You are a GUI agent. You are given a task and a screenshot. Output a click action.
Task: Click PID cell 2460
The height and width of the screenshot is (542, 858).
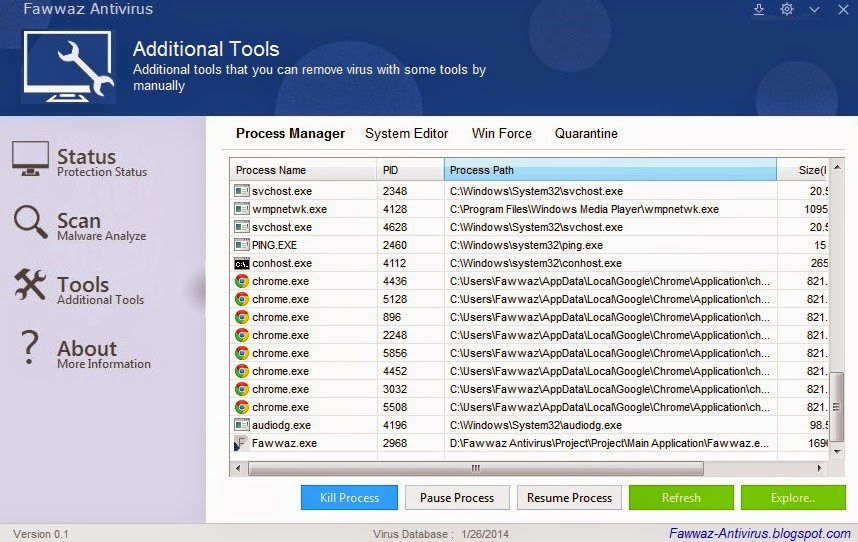395,245
